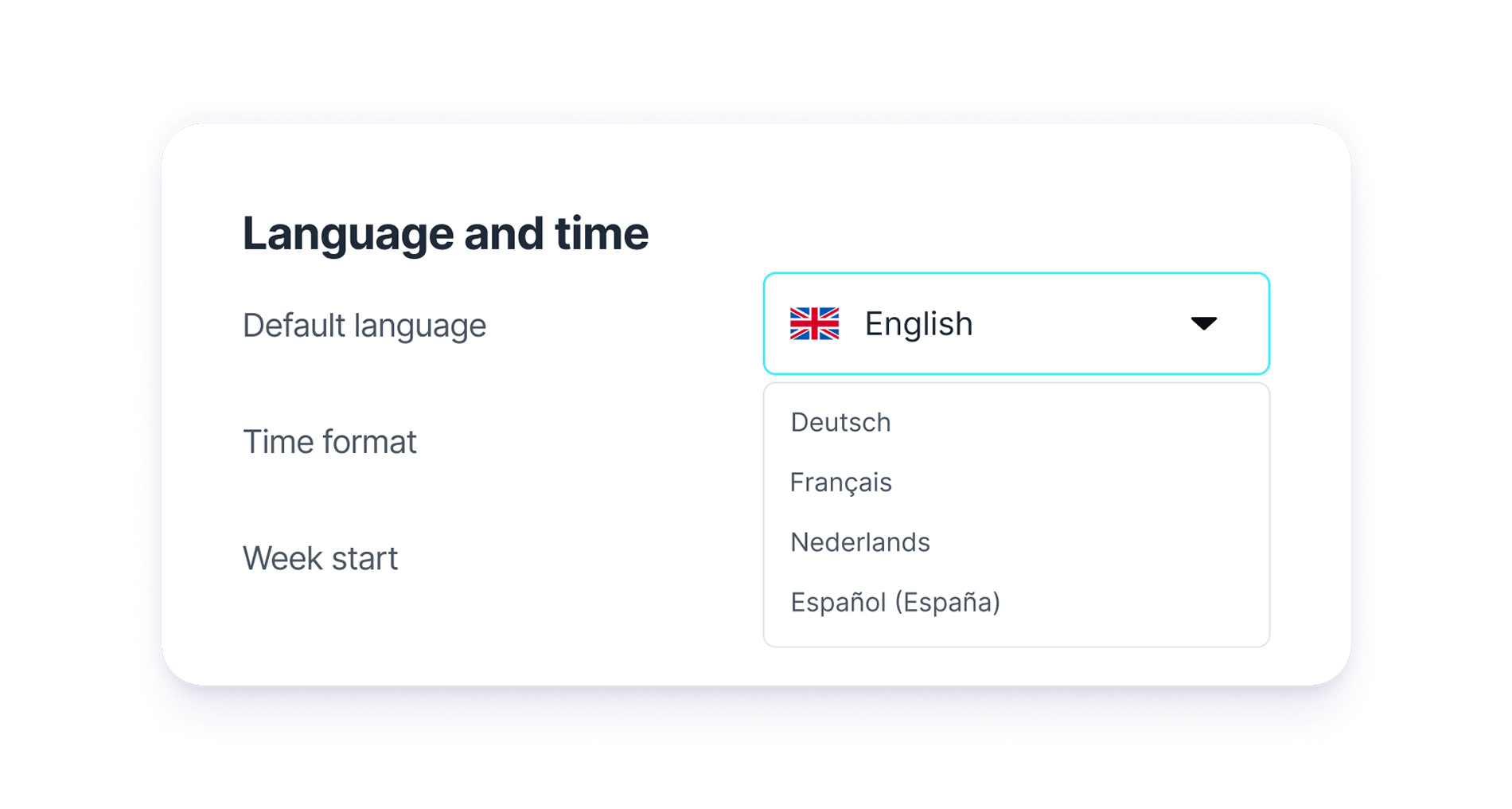
Task: Click the dropdown caret arrow beside English
Action: tap(1203, 323)
